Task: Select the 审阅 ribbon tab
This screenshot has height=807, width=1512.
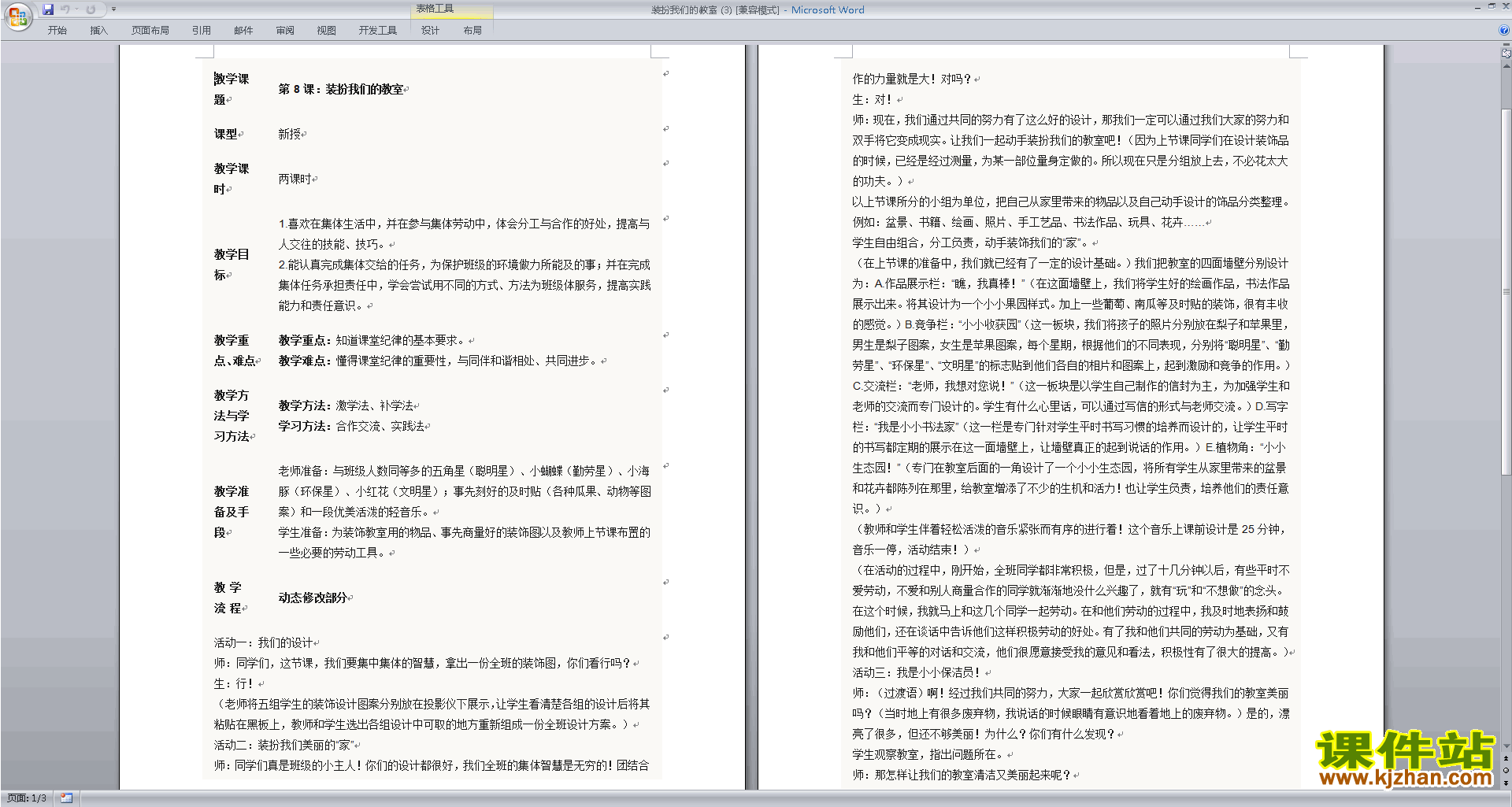Action: tap(285, 30)
